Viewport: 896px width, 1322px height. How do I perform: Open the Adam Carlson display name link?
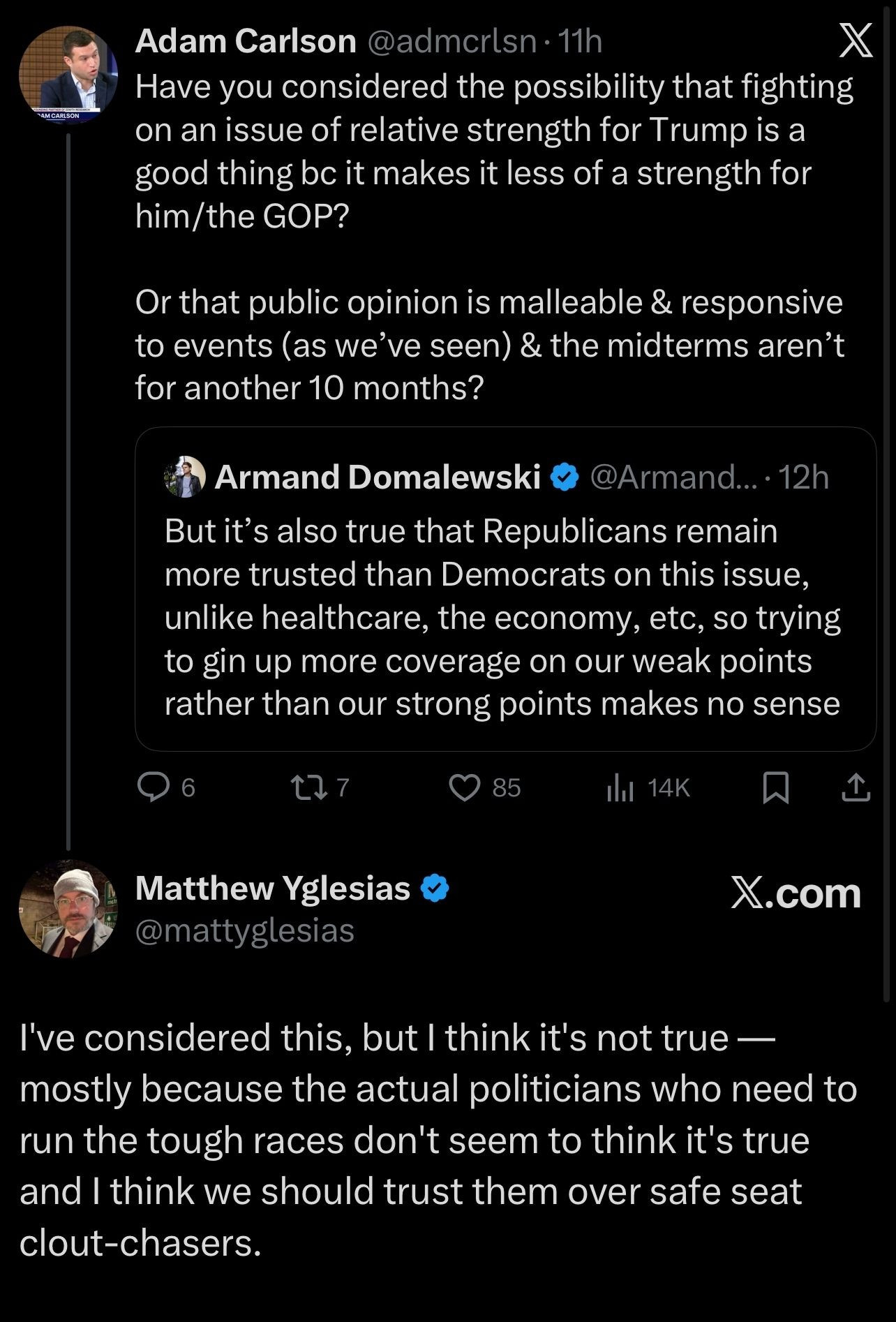246,42
